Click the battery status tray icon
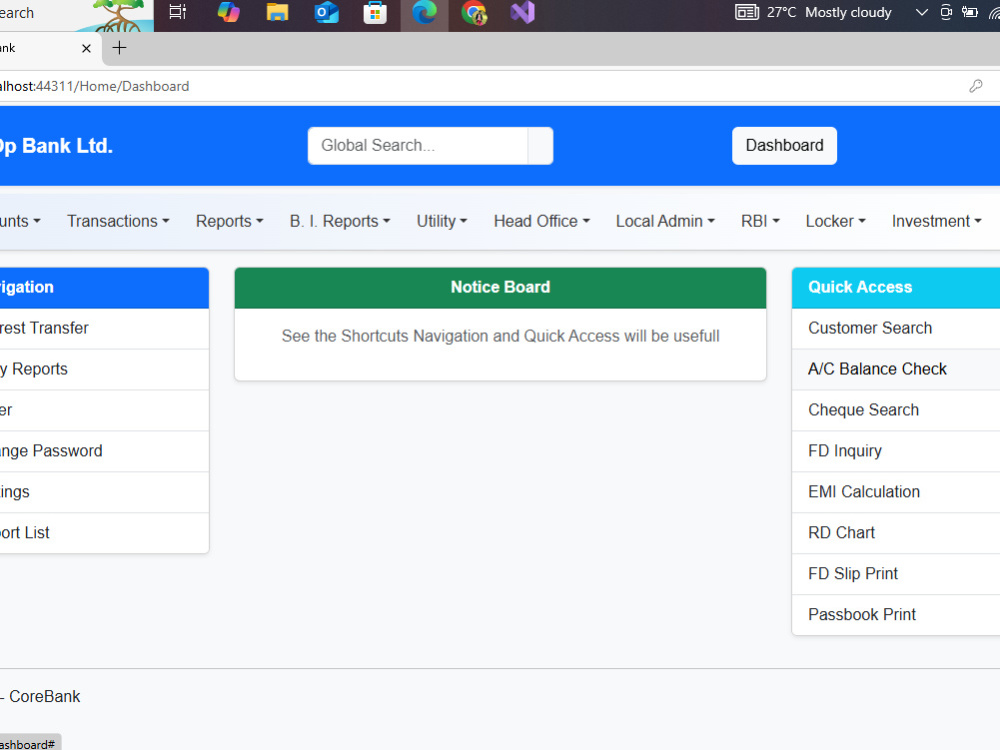Image resolution: width=1000 pixels, height=750 pixels. [x=969, y=12]
